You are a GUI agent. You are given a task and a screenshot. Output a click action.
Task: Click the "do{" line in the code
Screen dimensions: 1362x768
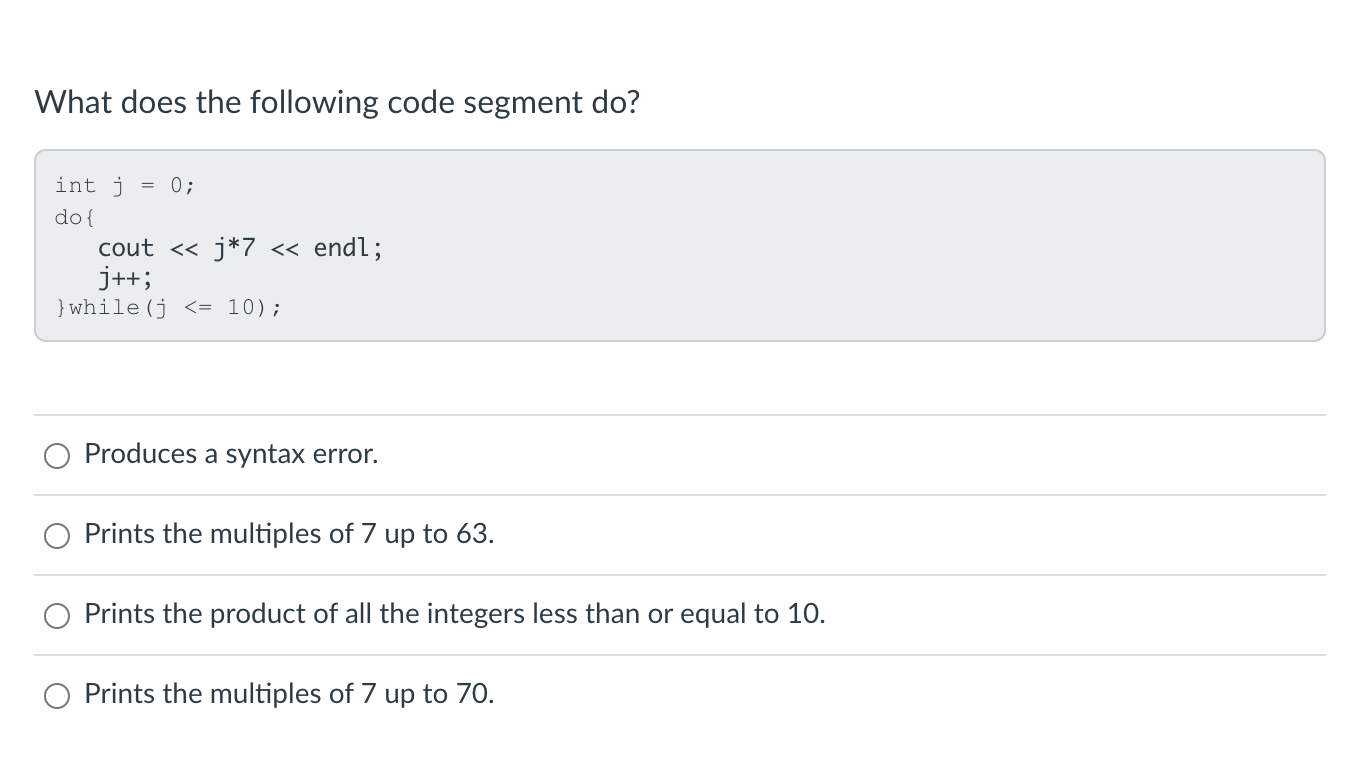tap(75, 216)
